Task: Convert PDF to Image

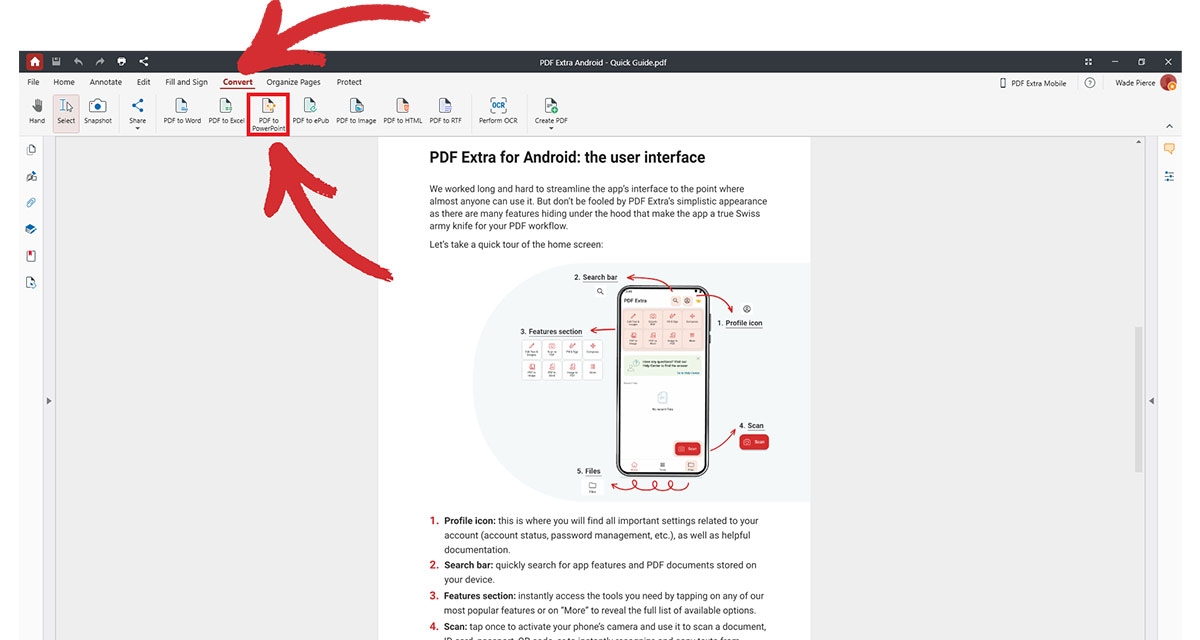Action: 356,112
